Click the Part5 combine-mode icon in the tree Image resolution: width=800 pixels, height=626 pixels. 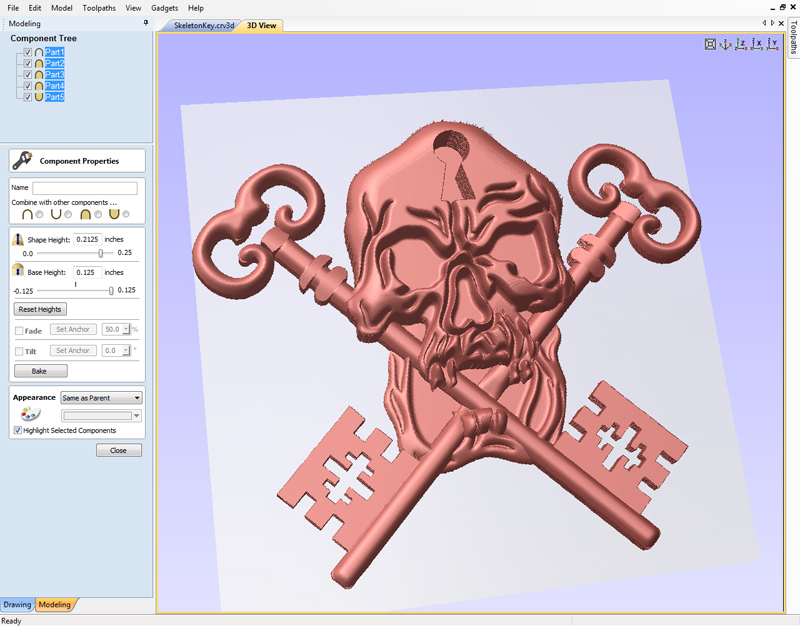point(39,97)
